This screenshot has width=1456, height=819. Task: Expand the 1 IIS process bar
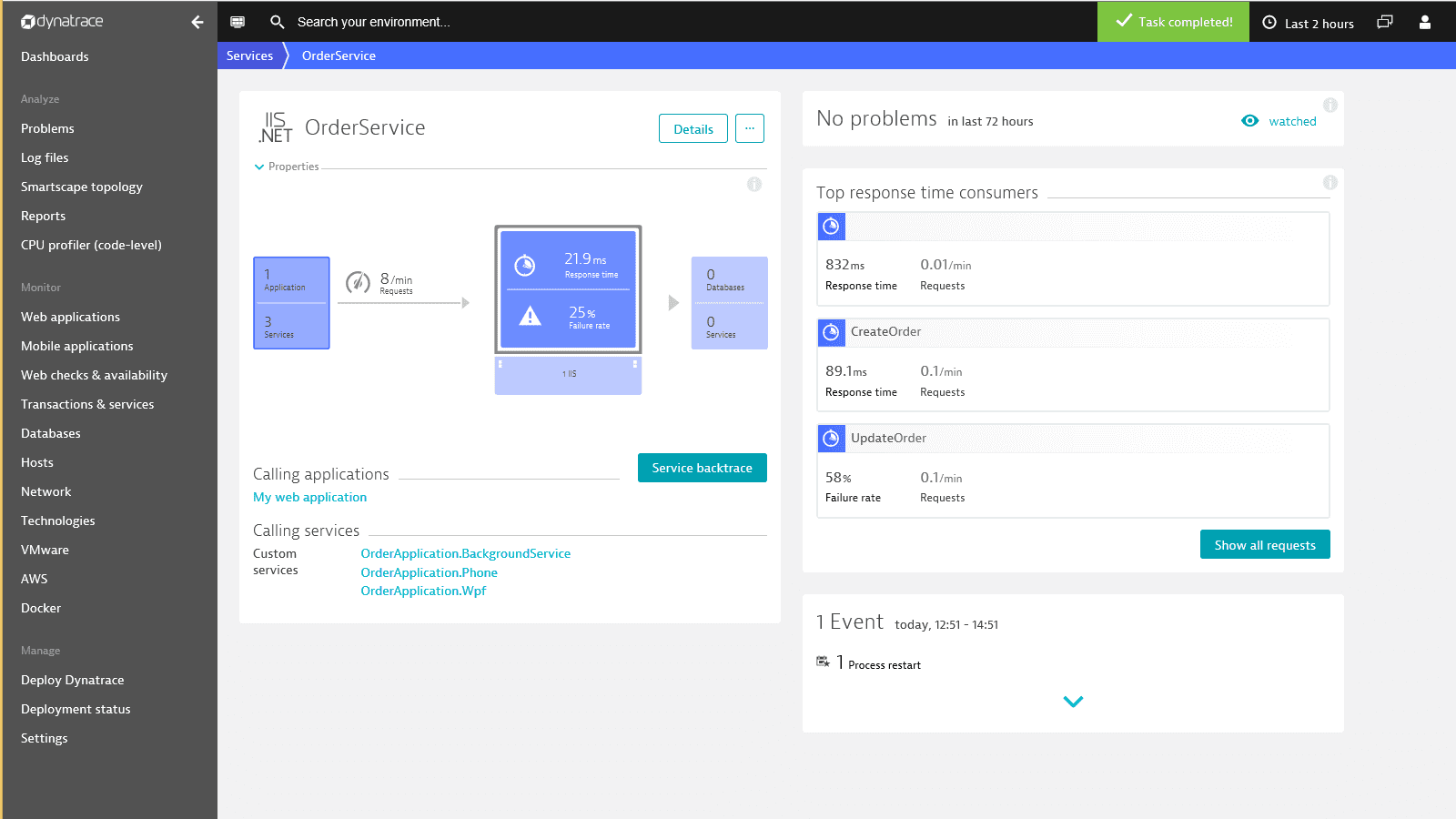click(568, 374)
